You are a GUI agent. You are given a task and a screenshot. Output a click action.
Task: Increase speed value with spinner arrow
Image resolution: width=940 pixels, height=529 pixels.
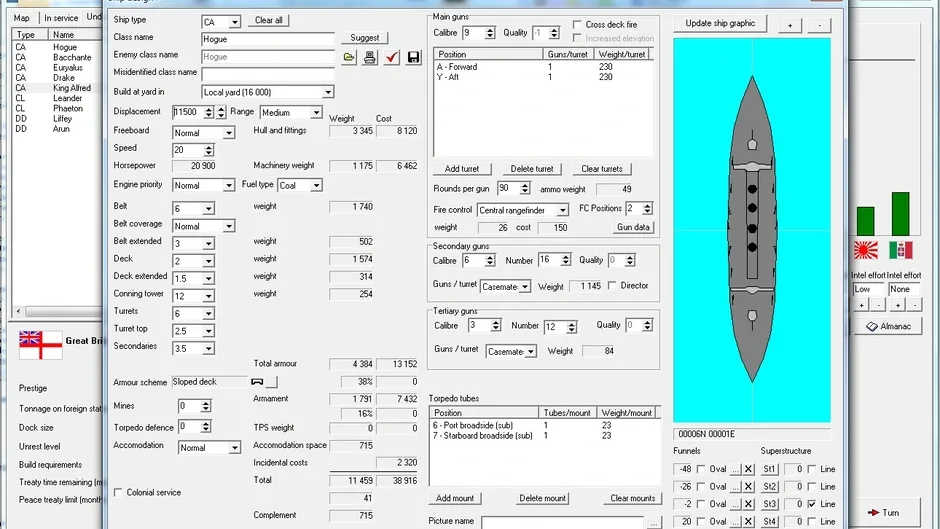[209, 147]
